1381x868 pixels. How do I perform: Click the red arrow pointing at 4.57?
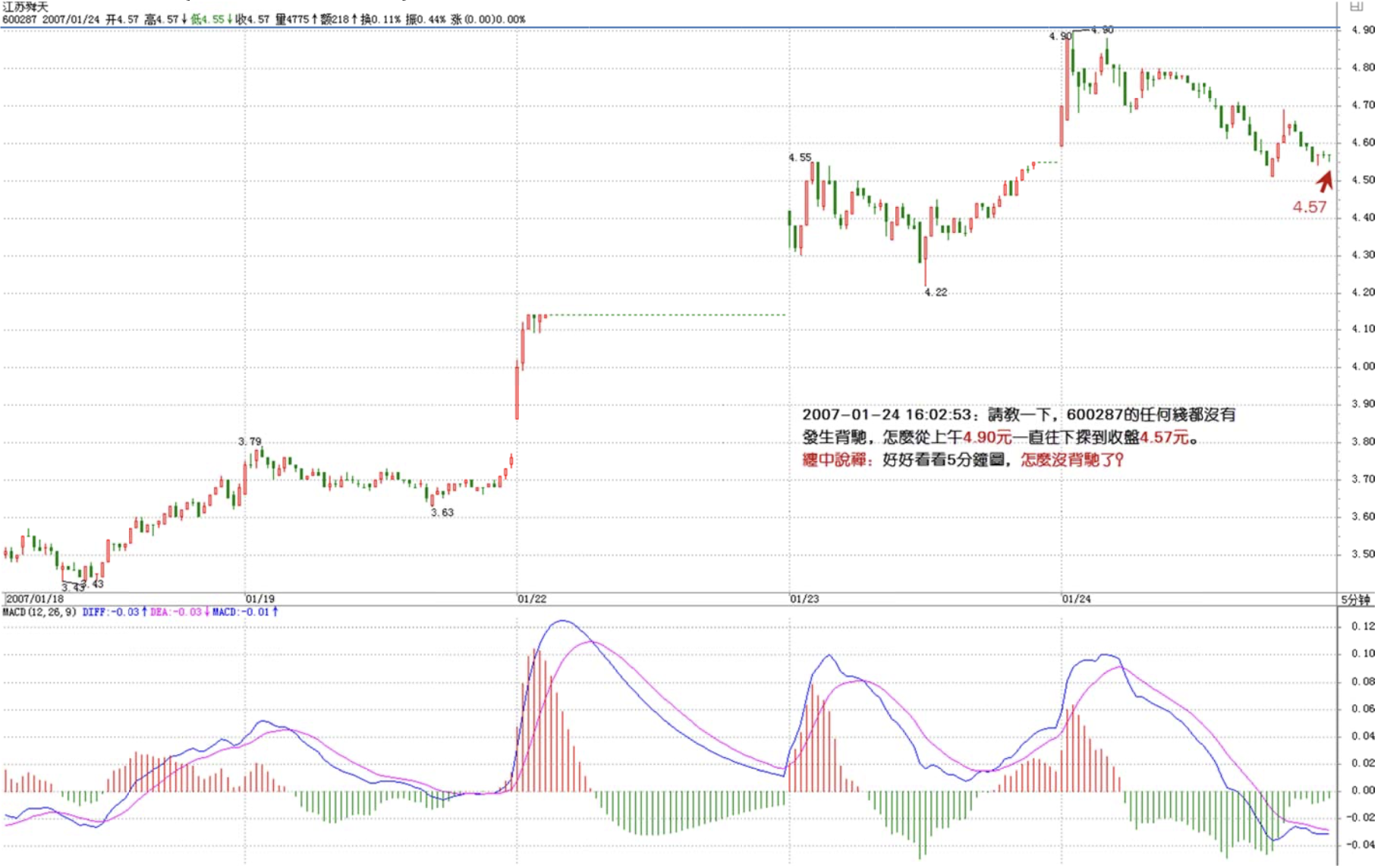point(1325,181)
